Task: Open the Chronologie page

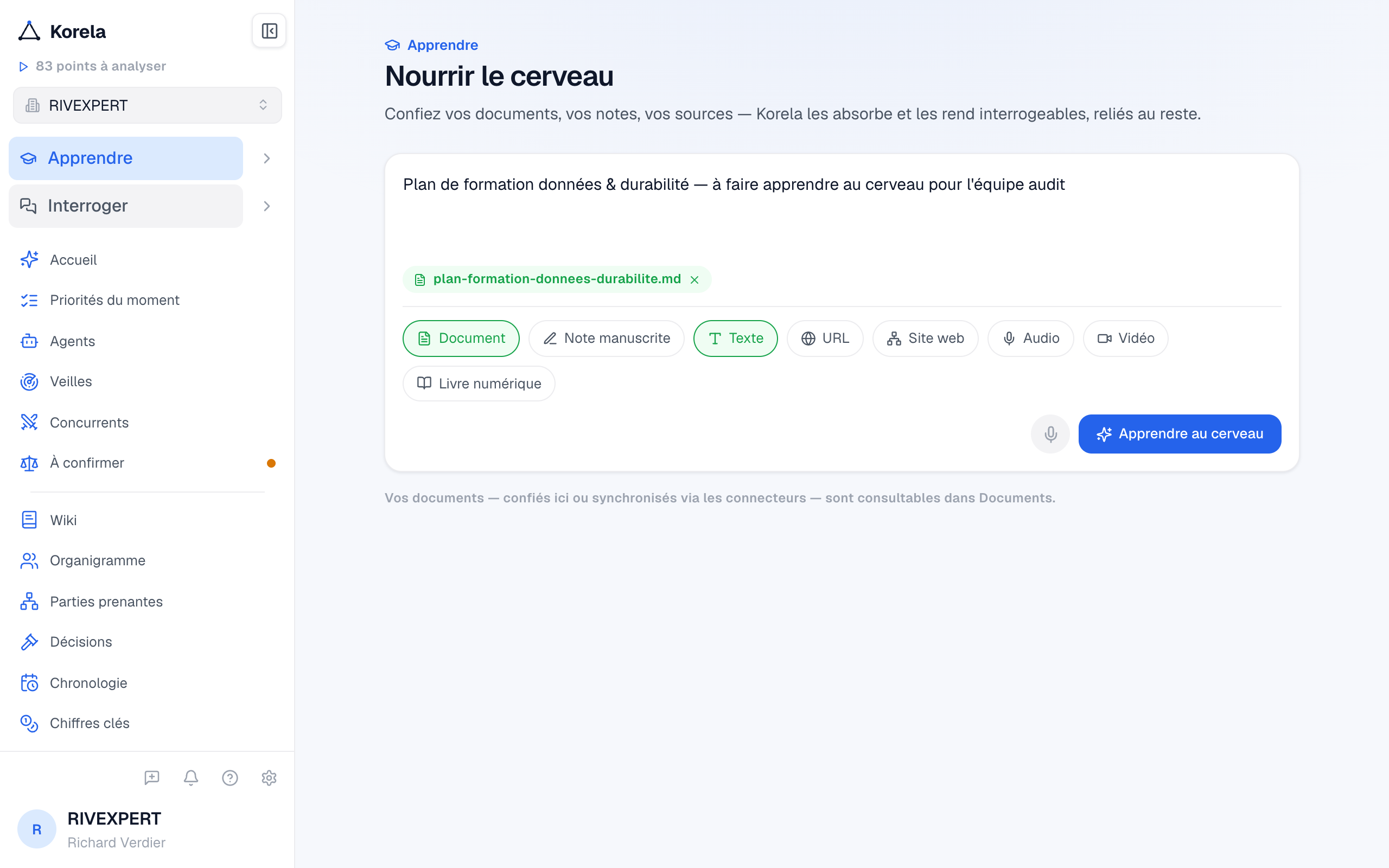Action: coord(88,684)
